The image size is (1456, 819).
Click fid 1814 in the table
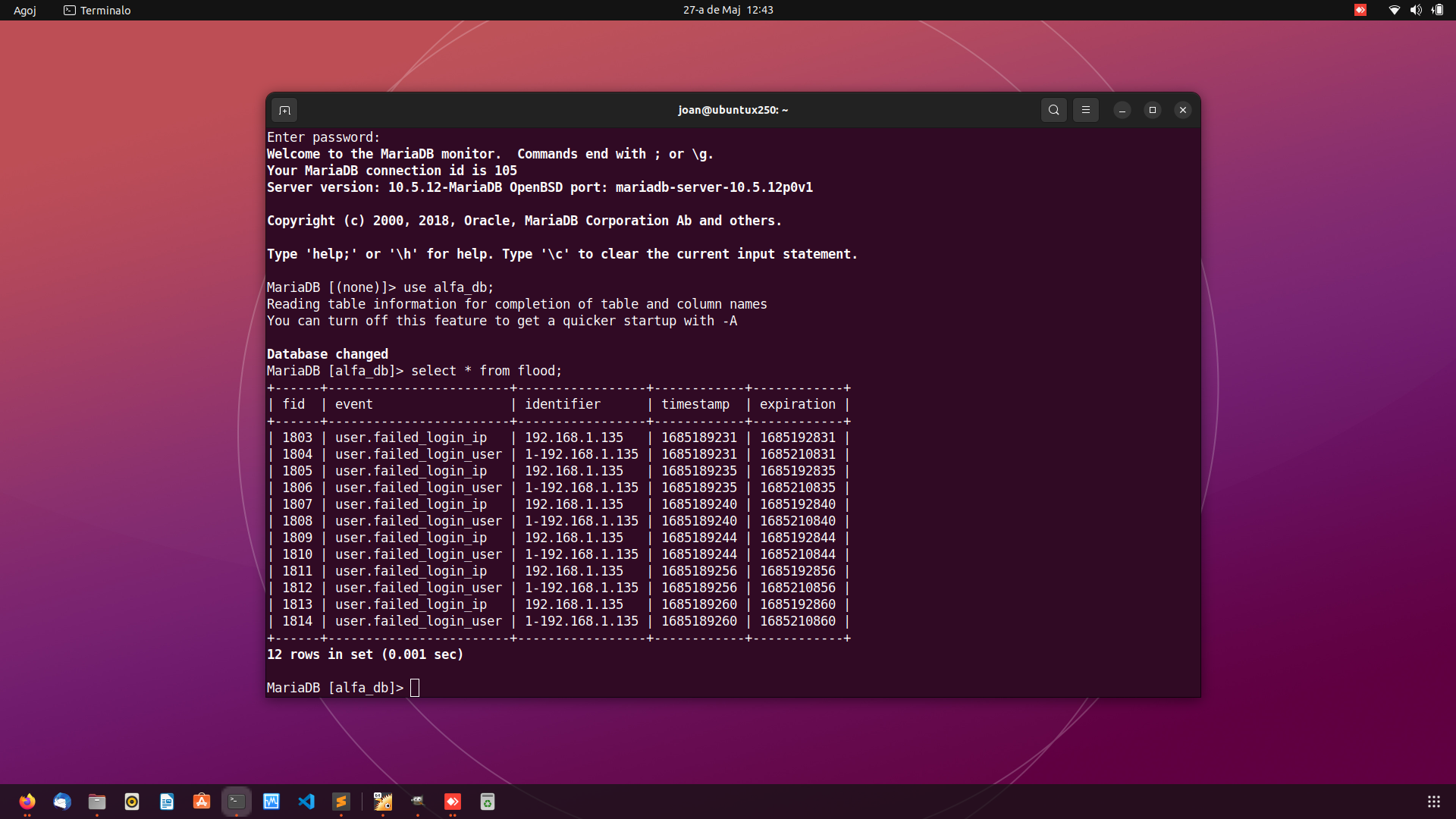coord(297,621)
